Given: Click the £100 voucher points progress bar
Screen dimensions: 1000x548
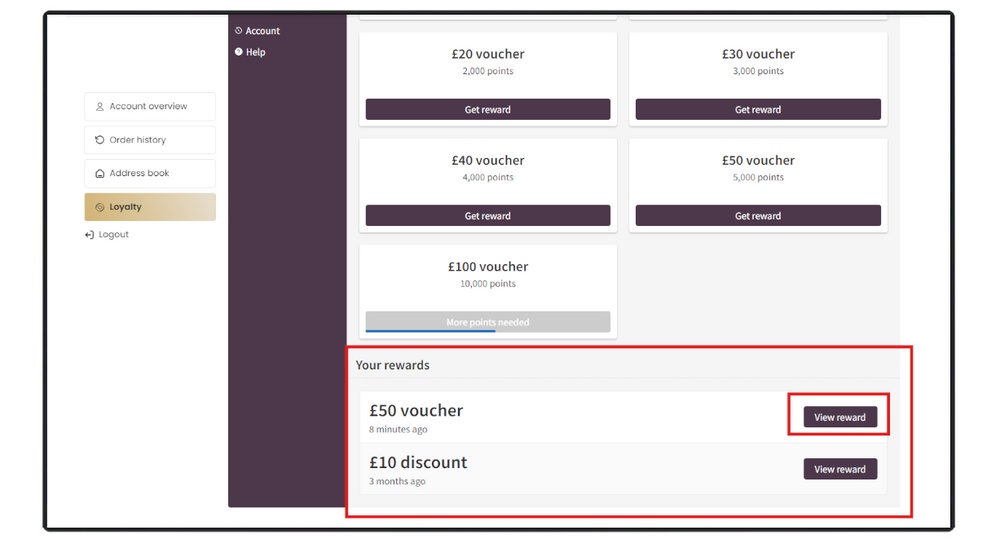Looking at the screenshot, I should point(431,332).
